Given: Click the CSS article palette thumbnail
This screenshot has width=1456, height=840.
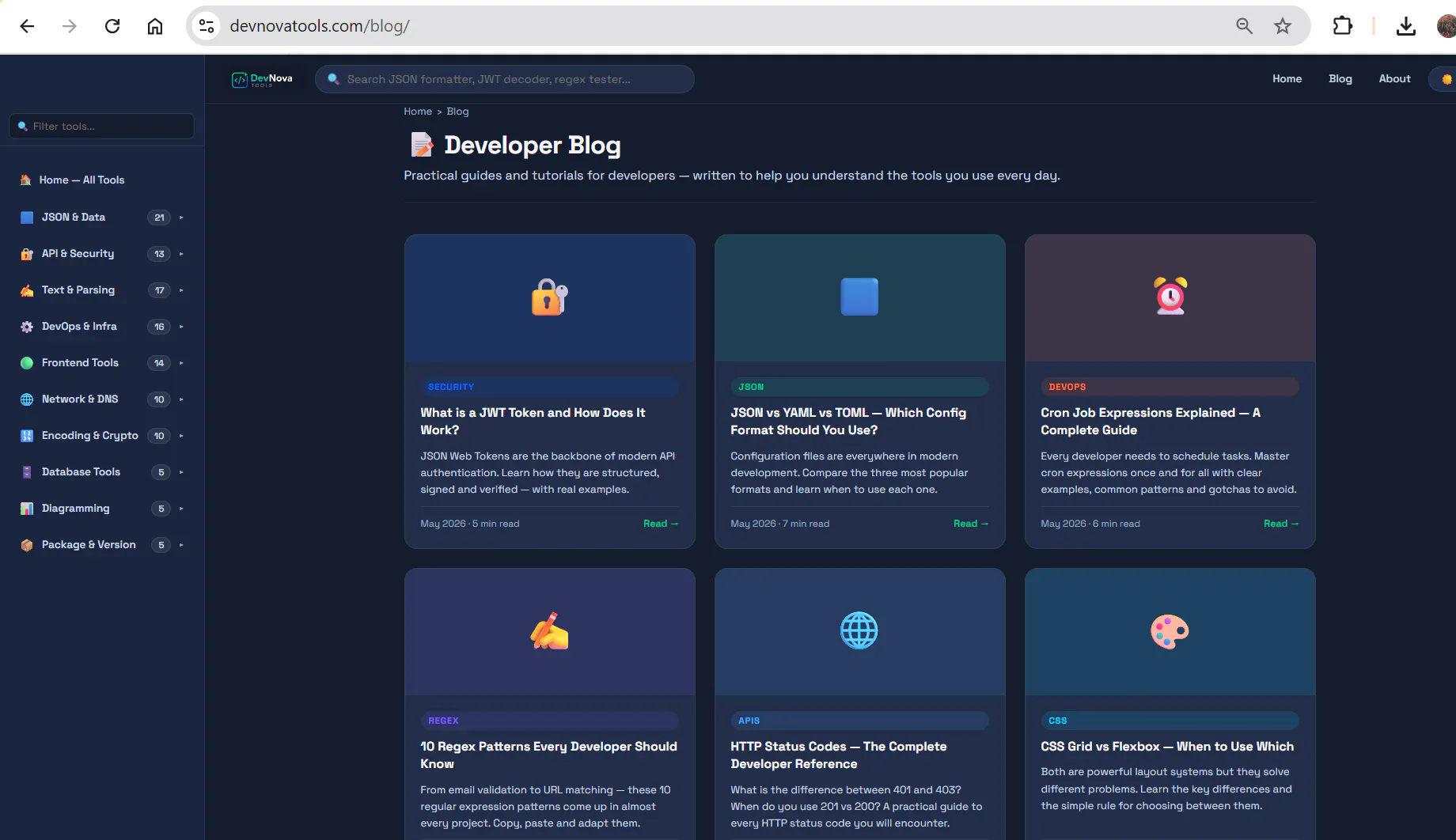Looking at the screenshot, I should click(1170, 631).
